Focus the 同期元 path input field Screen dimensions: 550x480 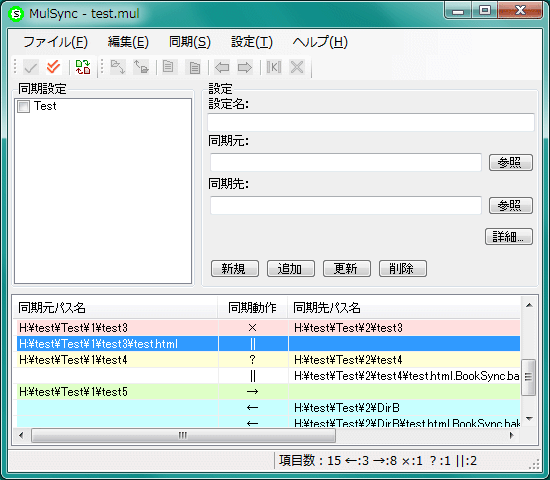(x=346, y=162)
